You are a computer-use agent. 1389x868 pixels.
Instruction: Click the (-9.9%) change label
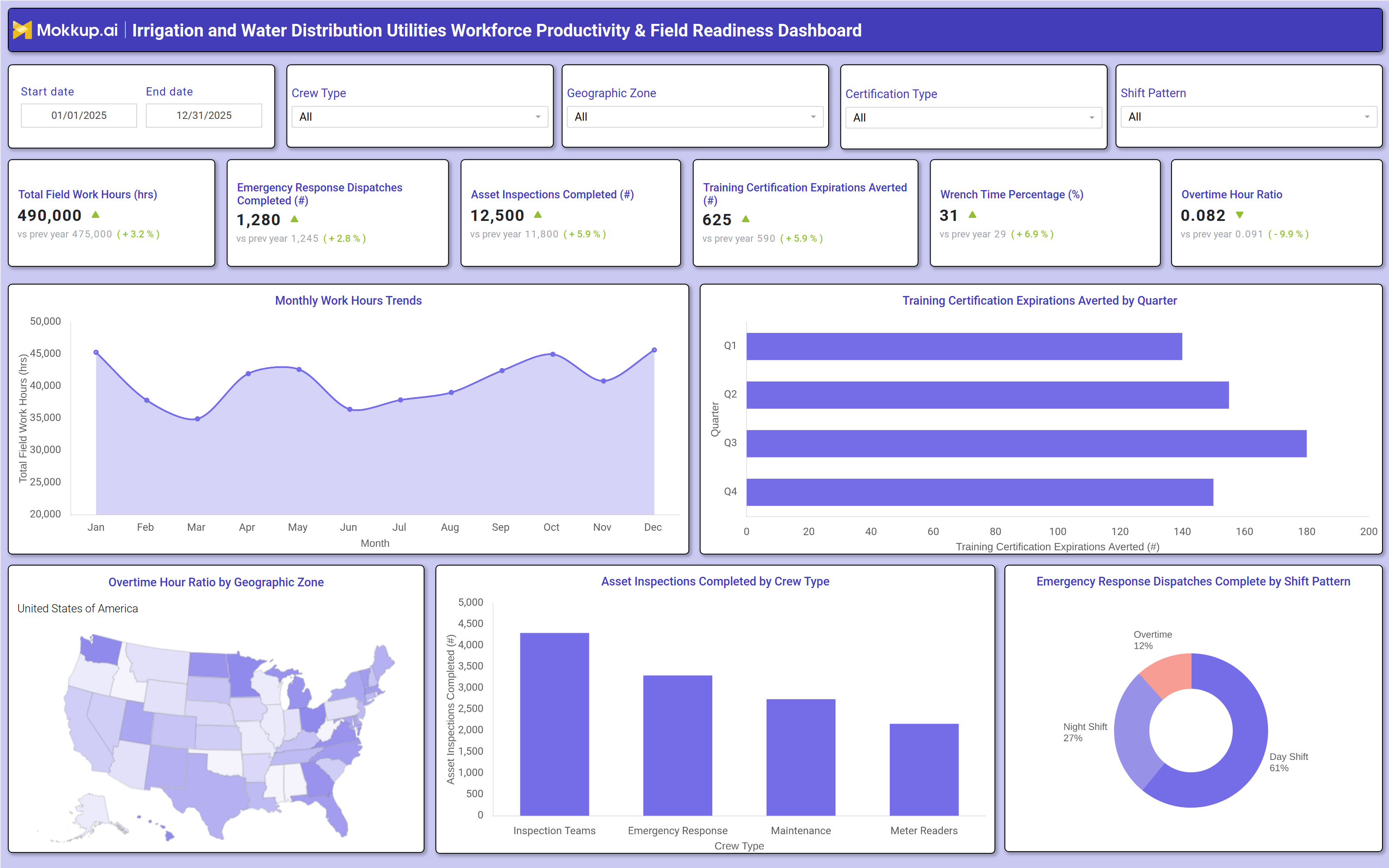(x=1289, y=234)
